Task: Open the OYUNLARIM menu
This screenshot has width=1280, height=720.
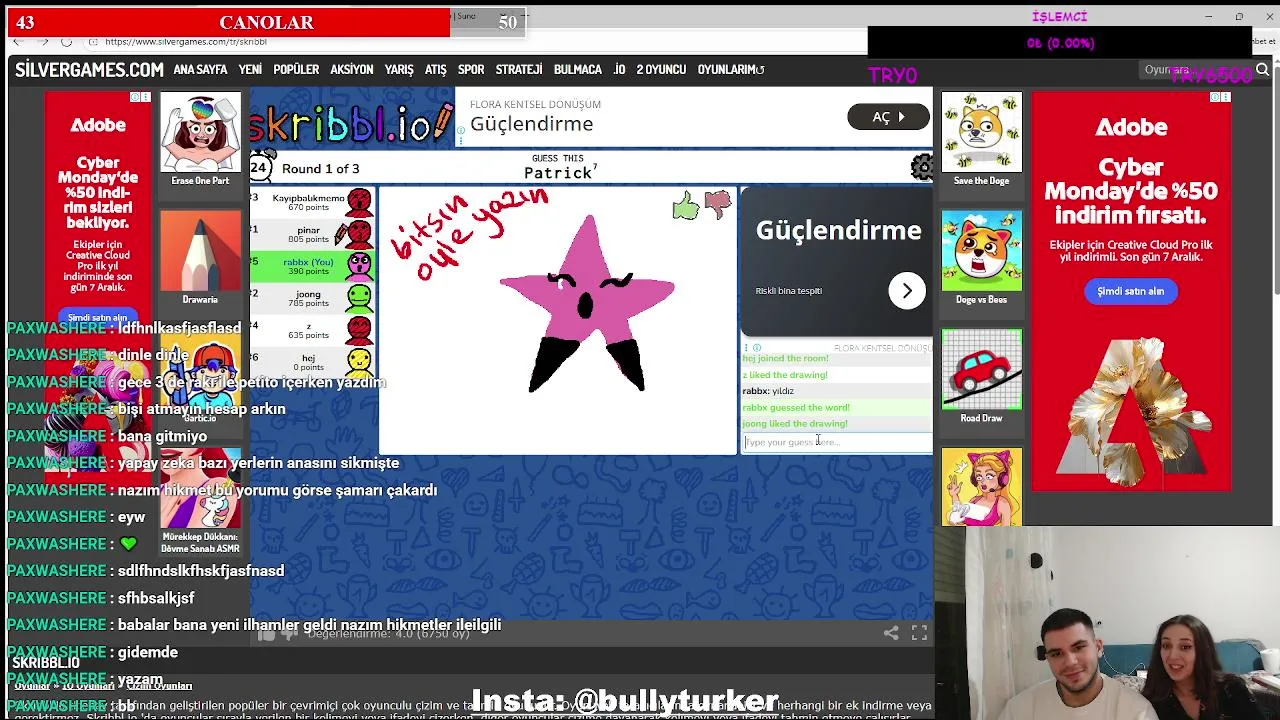Action: (x=731, y=70)
